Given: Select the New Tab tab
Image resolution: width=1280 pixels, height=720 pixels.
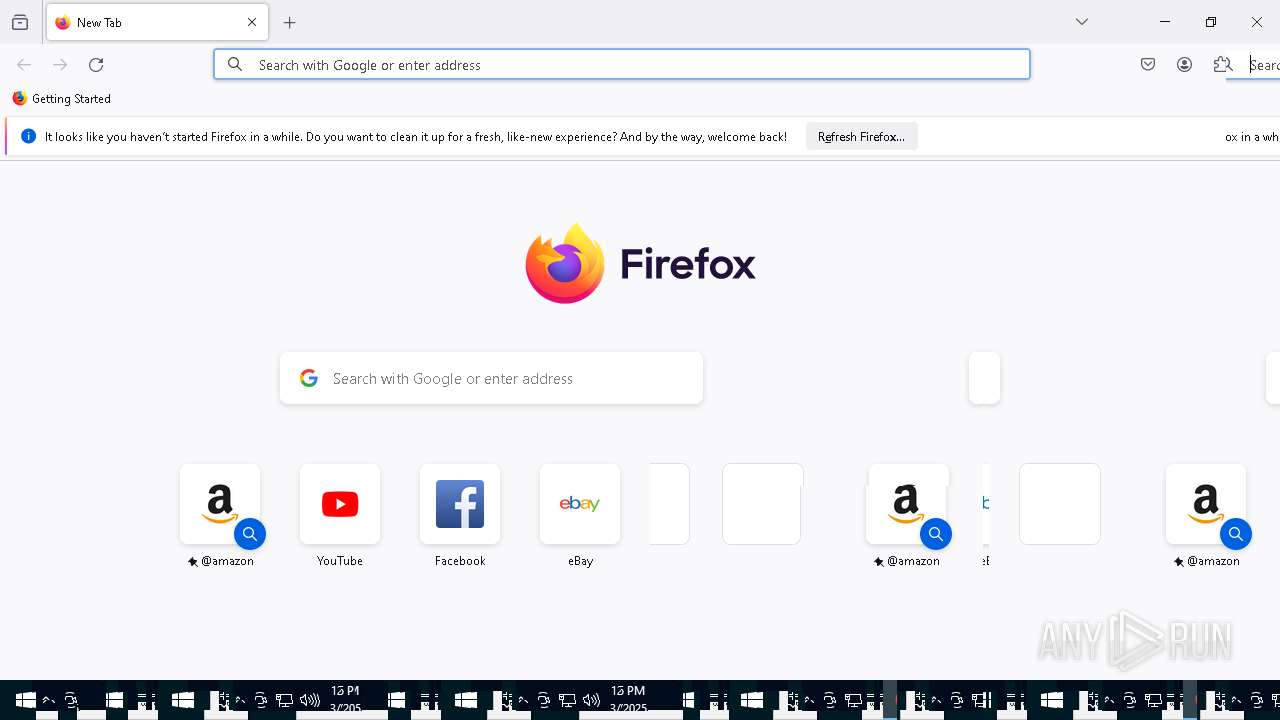Looking at the screenshot, I should coord(157,22).
